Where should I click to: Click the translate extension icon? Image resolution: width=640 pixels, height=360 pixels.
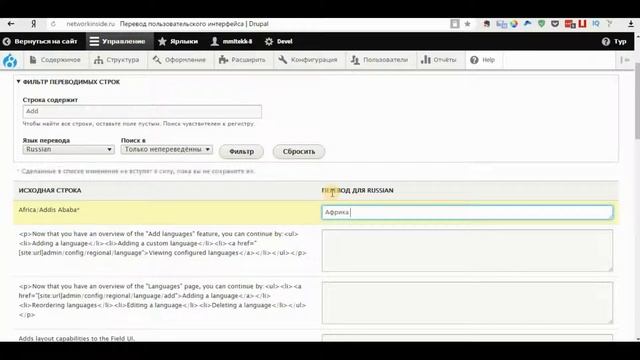click(501, 24)
